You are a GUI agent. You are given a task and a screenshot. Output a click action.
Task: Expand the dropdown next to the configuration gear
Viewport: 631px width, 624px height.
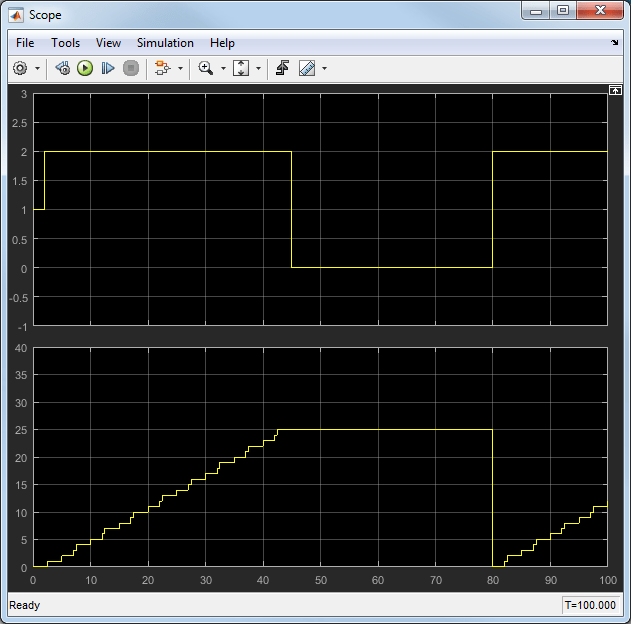[x=37, y=68]
